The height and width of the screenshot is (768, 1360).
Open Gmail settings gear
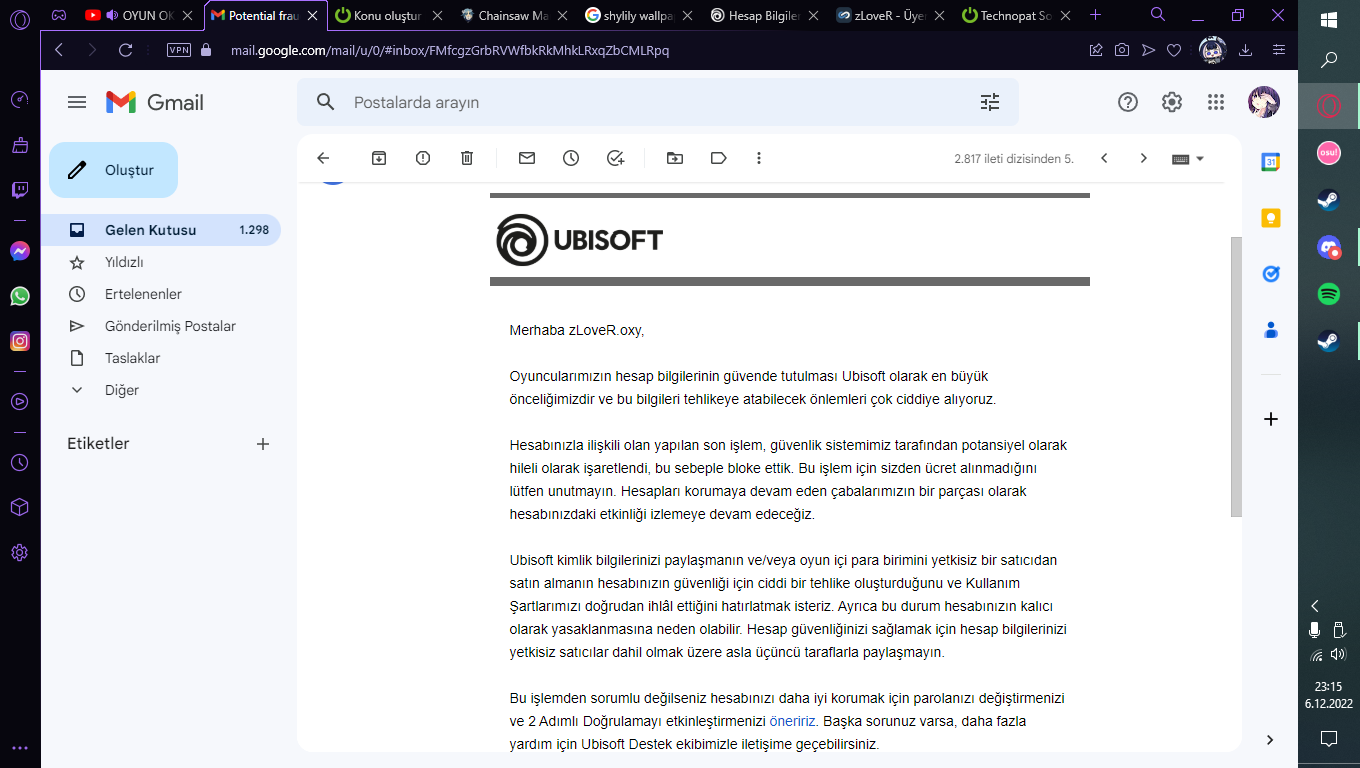pyautogui.click(x=1172, y=102)
